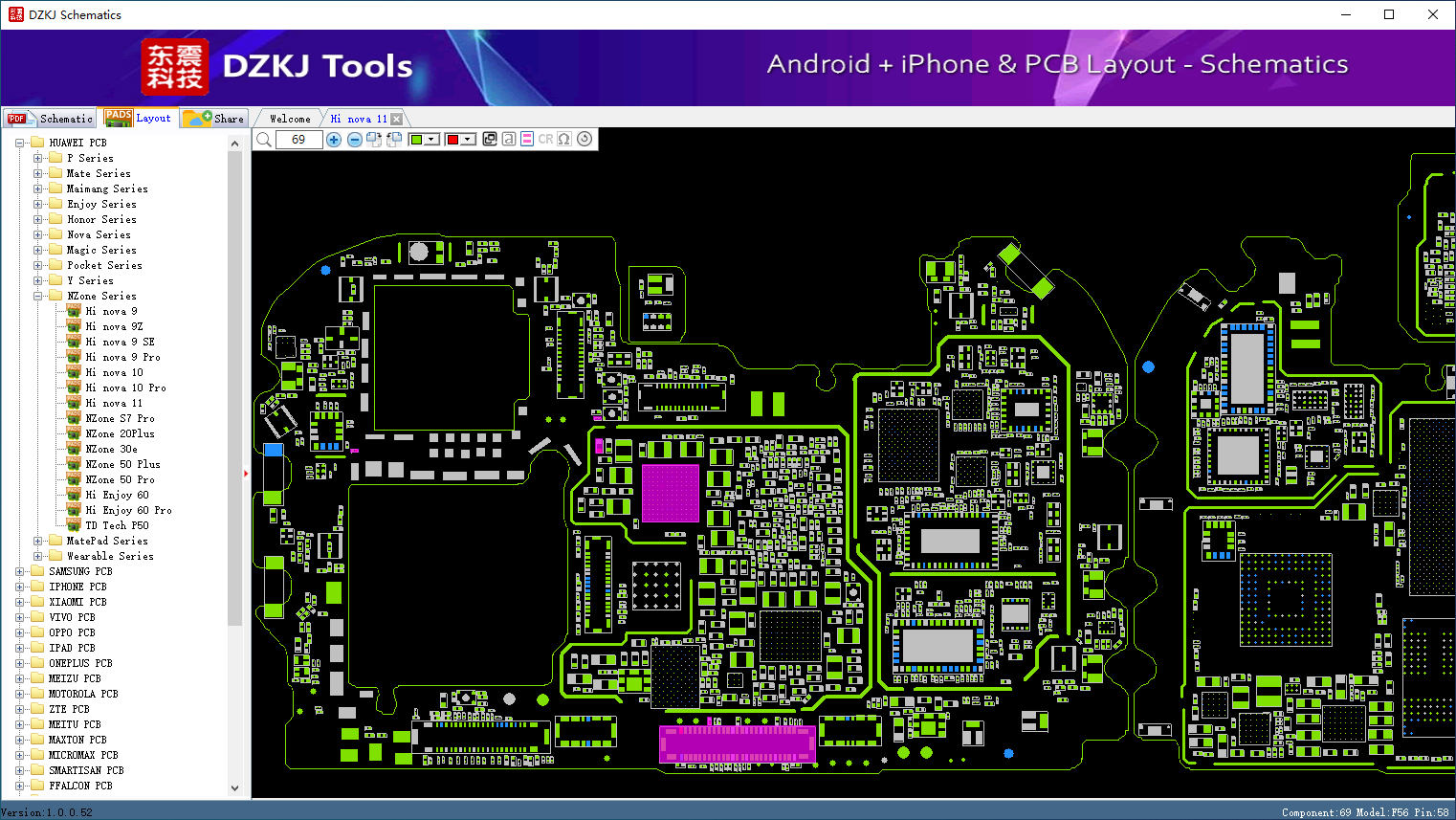Click the magnifier search icon in the toolbar

click(264, 140)
